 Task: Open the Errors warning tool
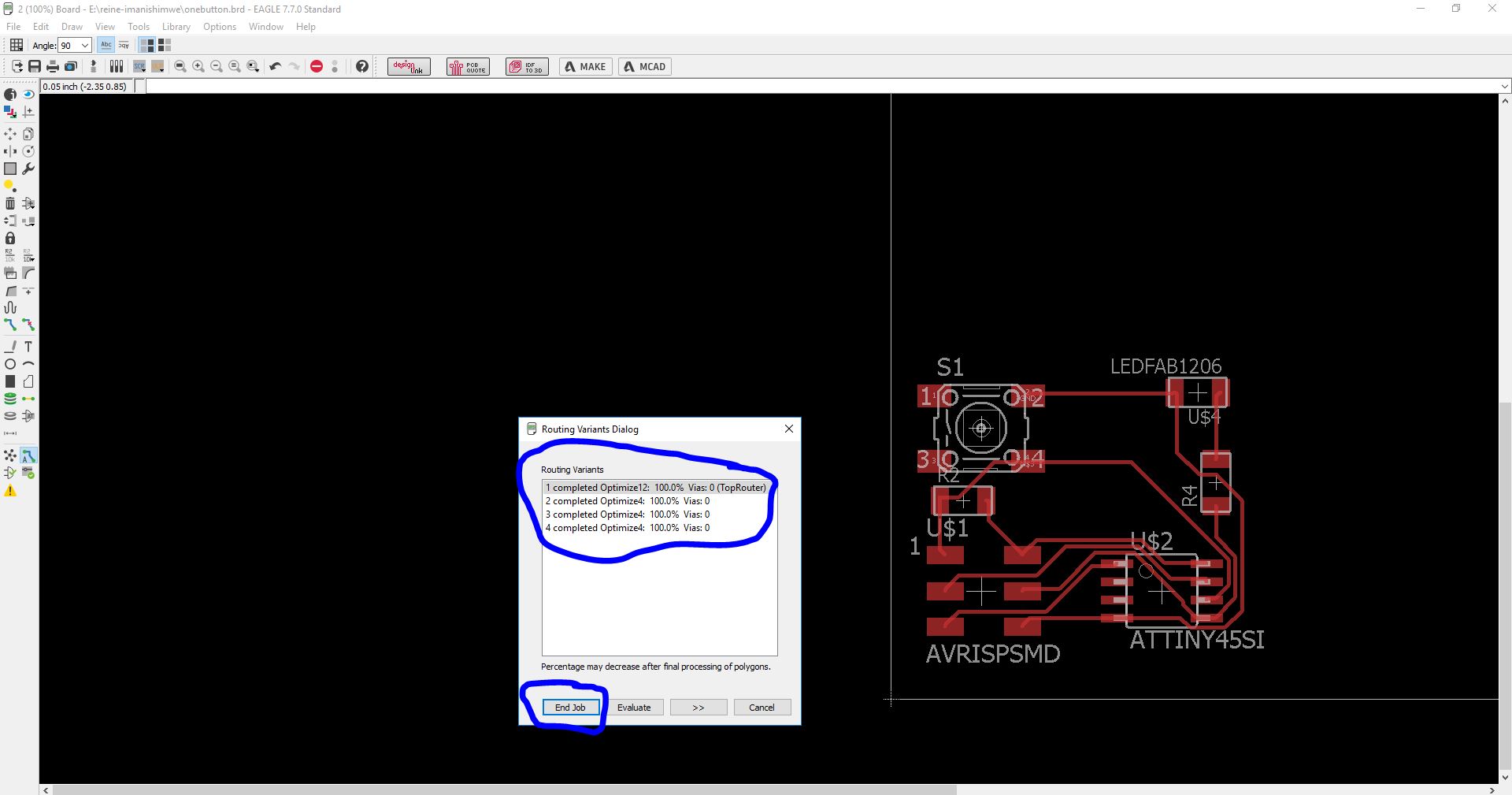10,491
